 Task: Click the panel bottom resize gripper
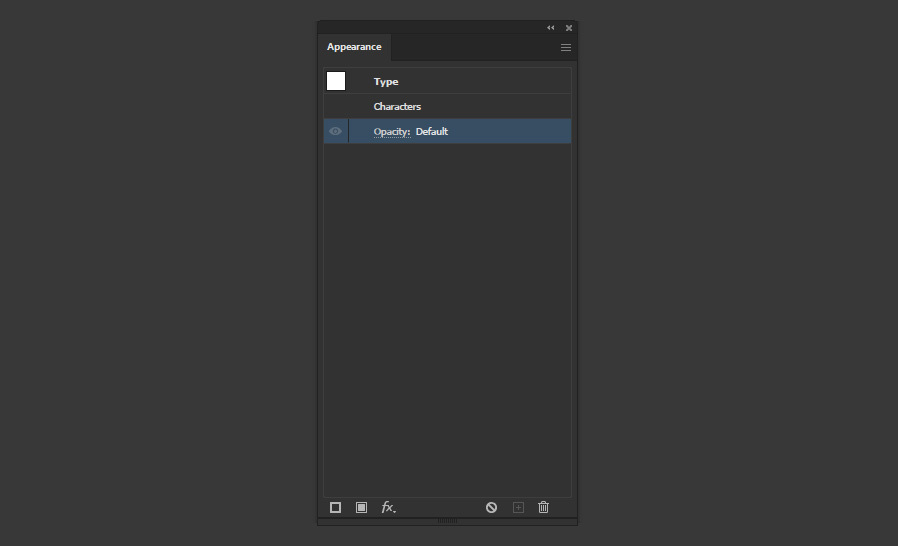click(x=447, y=521)
